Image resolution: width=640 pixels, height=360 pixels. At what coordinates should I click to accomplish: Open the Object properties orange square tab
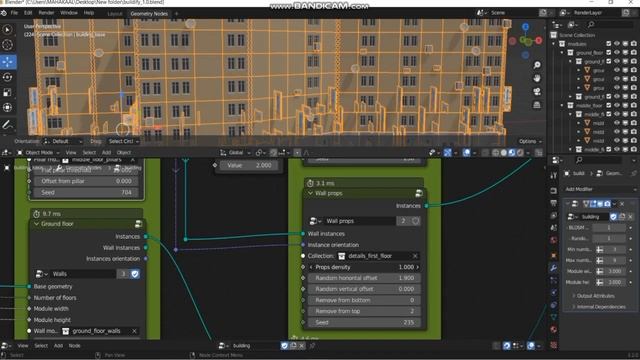click(553, 256)
